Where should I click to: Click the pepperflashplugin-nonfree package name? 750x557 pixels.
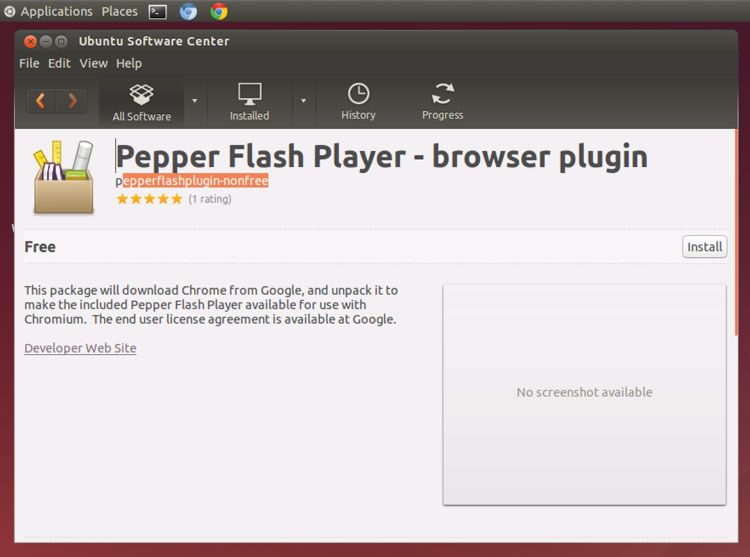192,181
